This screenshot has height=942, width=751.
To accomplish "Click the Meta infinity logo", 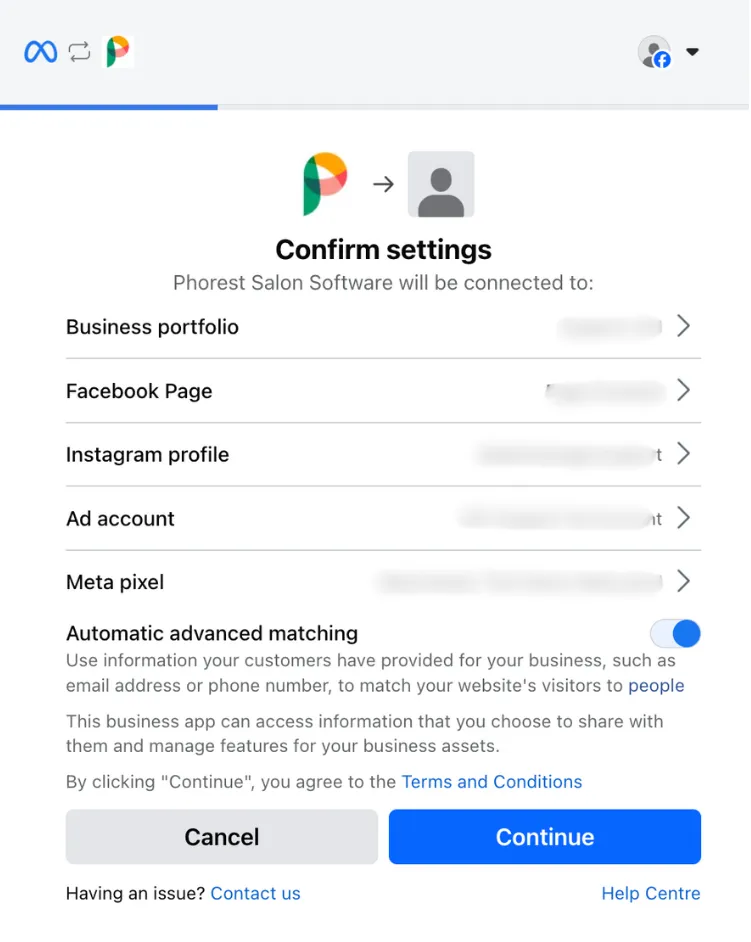I will [x=41, y=52].
